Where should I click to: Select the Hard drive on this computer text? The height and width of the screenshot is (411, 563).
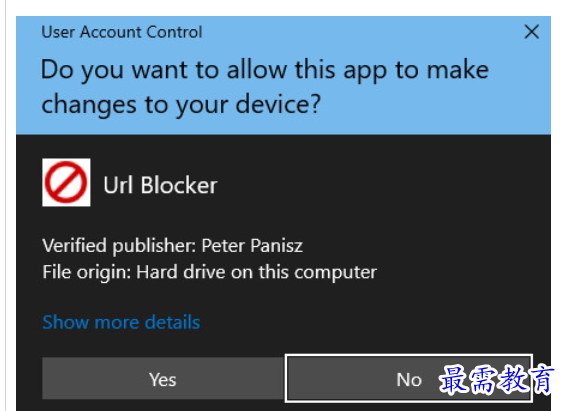pyautogui.click(x=256, y=272)
